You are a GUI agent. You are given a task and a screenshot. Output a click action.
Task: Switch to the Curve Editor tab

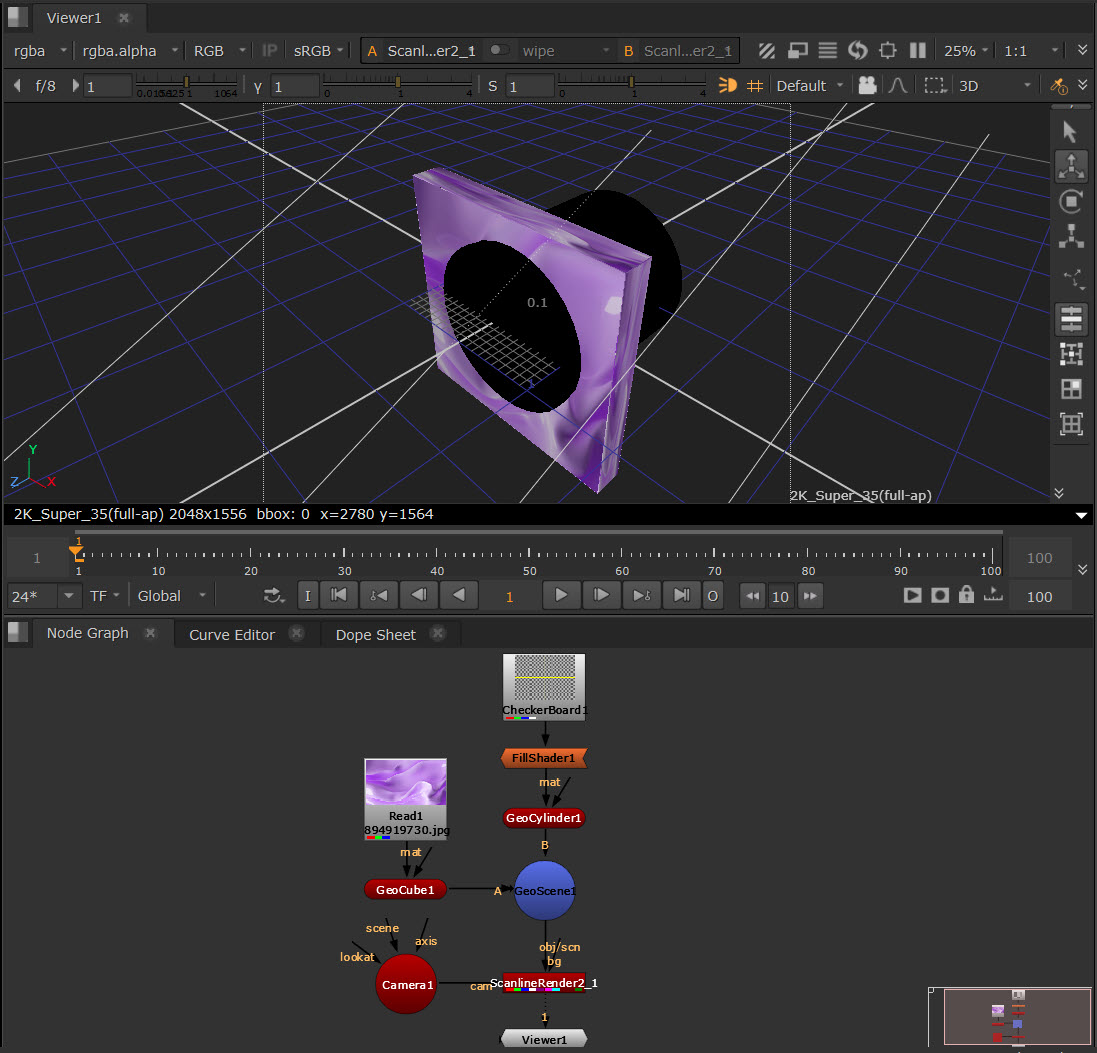tap(232, 634)
